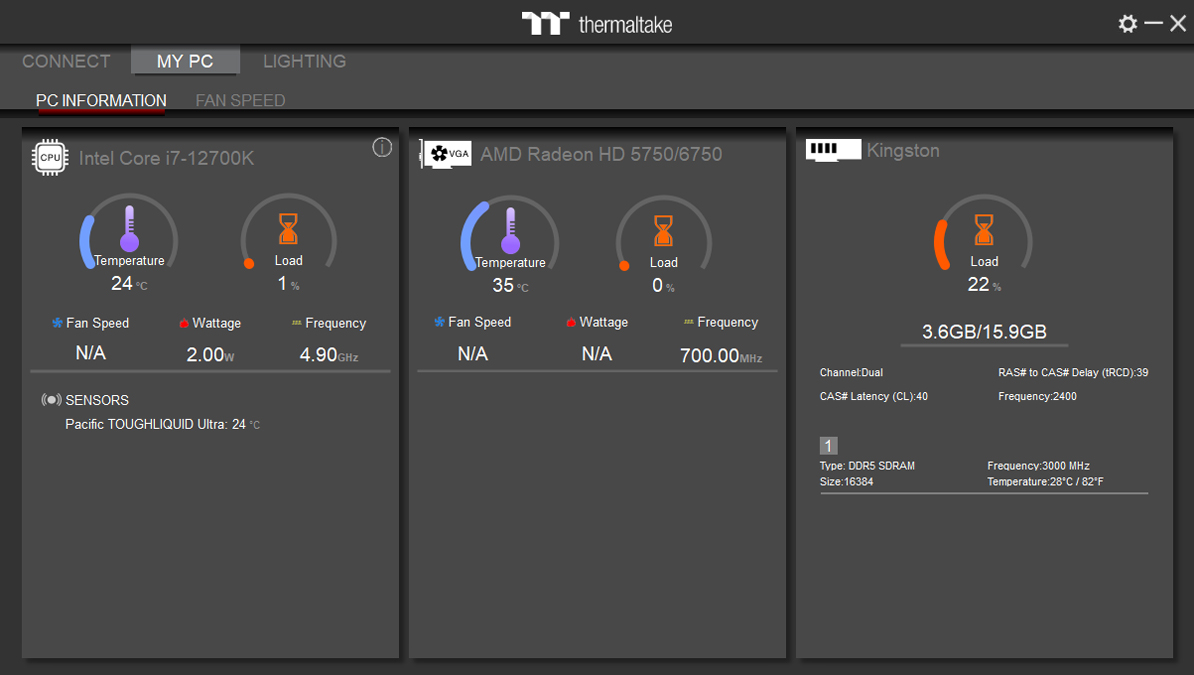Click the Size:16384 text

click(846, 481)
